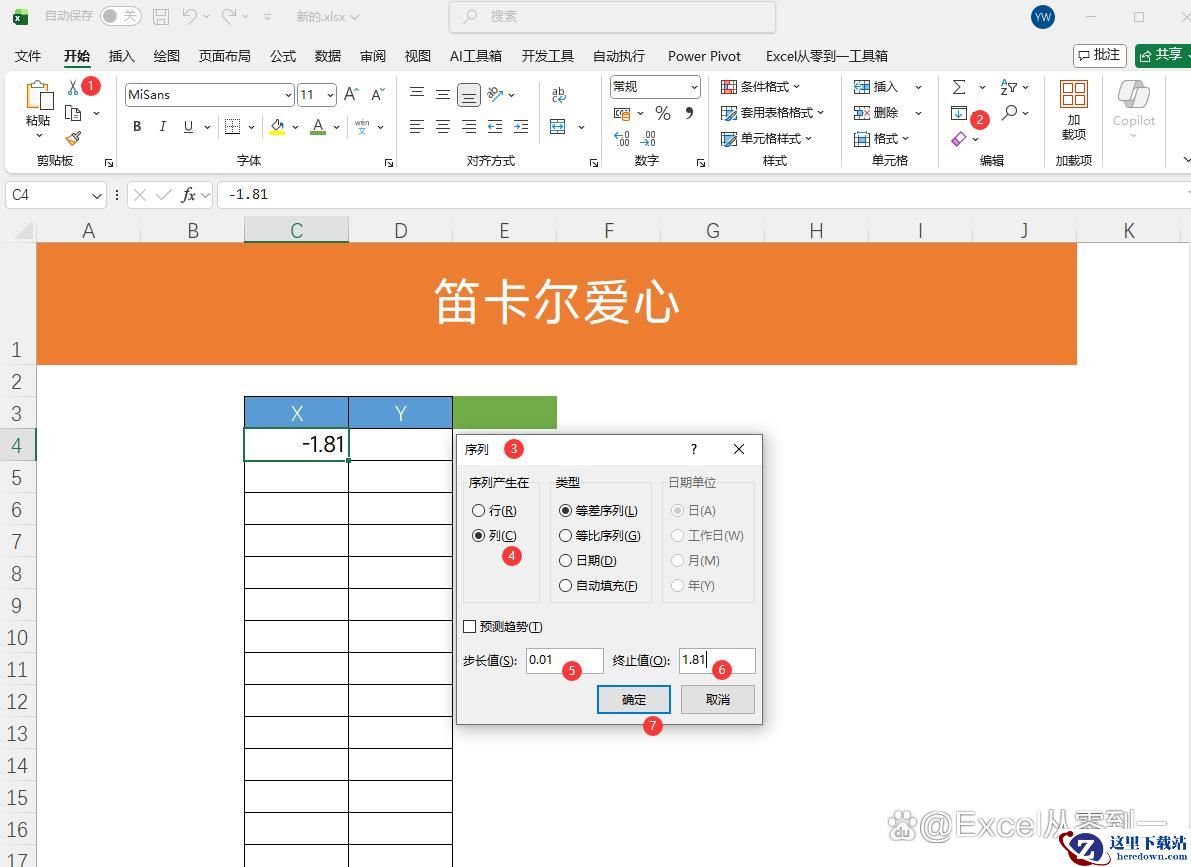Screen dimensions: 1191x867
Task: Click the Underline icon
Action: coord(188,127)
